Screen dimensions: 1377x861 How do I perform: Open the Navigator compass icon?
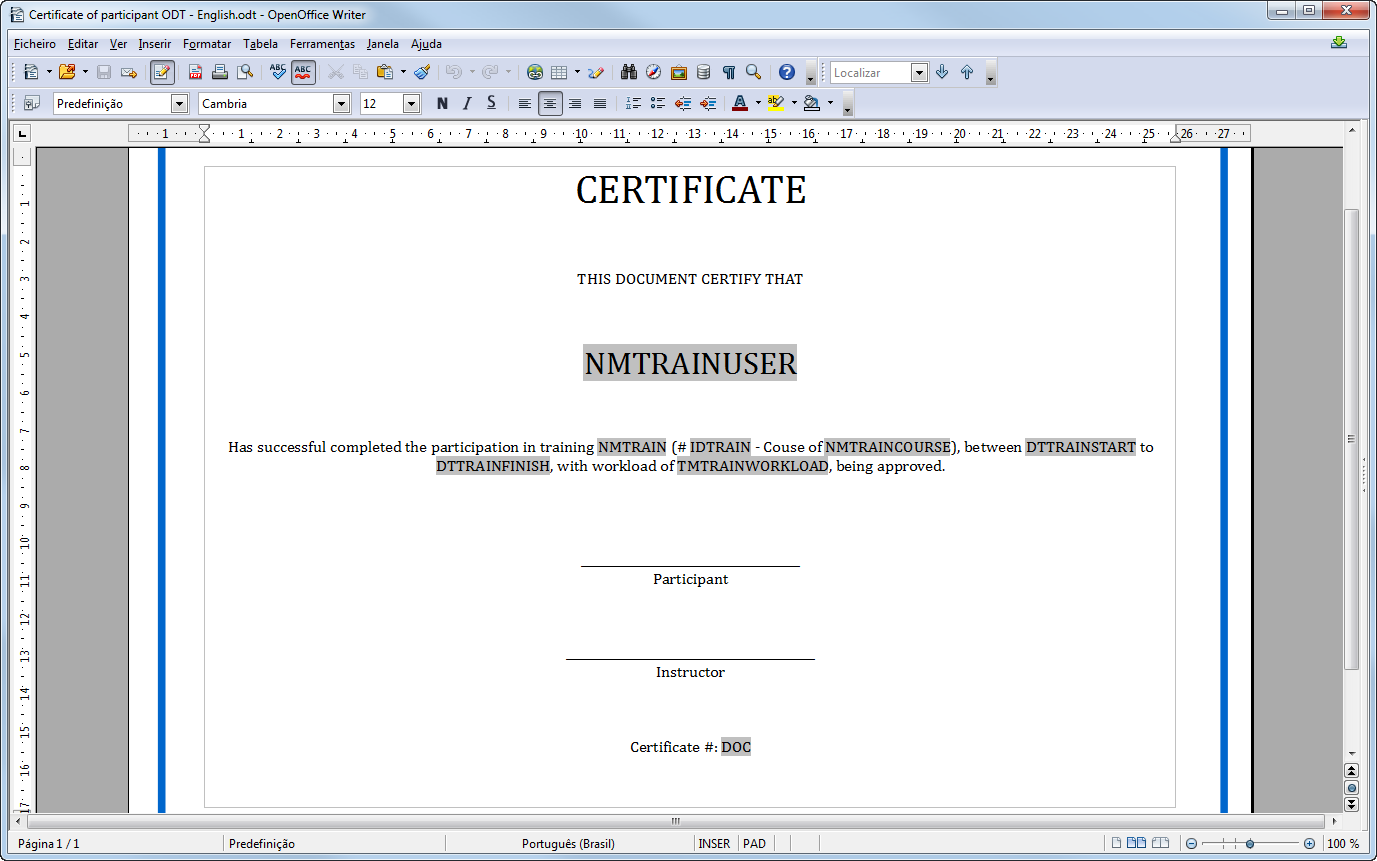pos(654,72)
